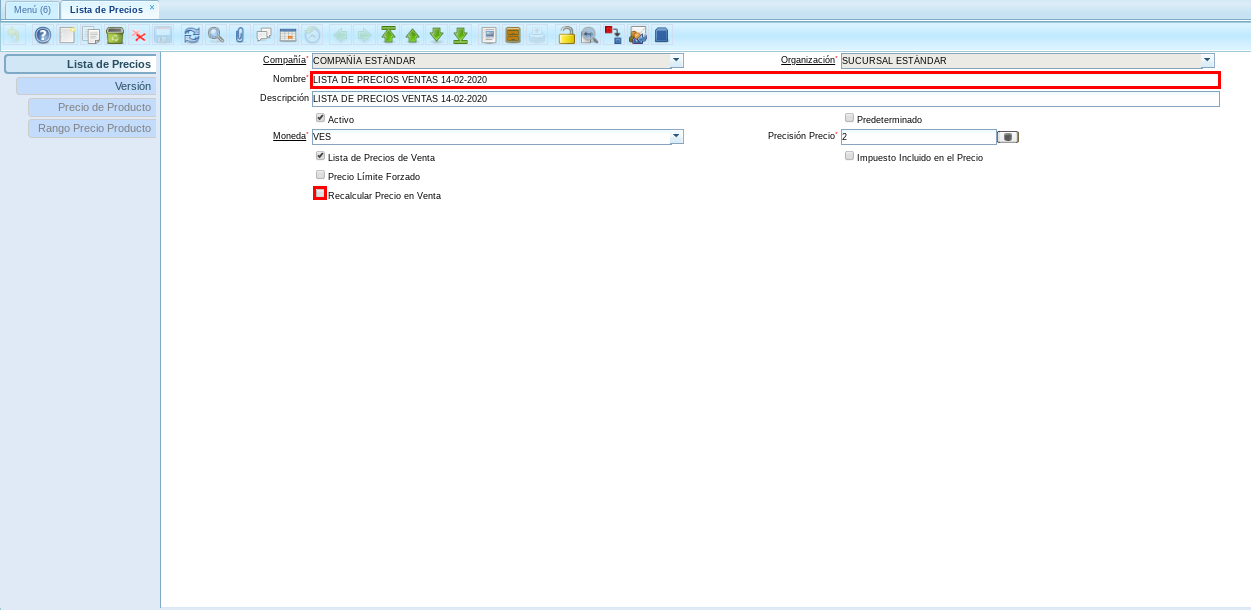Click the parent record left arrow icon
This screenshot has height=610, width=1251.
pos(341,35)
